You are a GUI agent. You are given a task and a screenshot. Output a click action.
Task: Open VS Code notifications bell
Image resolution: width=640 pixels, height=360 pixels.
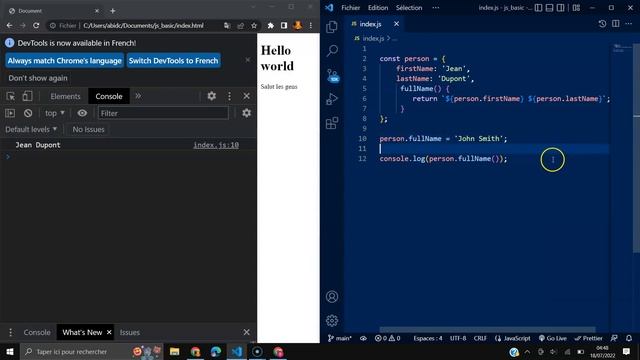[x=629, y=338]
